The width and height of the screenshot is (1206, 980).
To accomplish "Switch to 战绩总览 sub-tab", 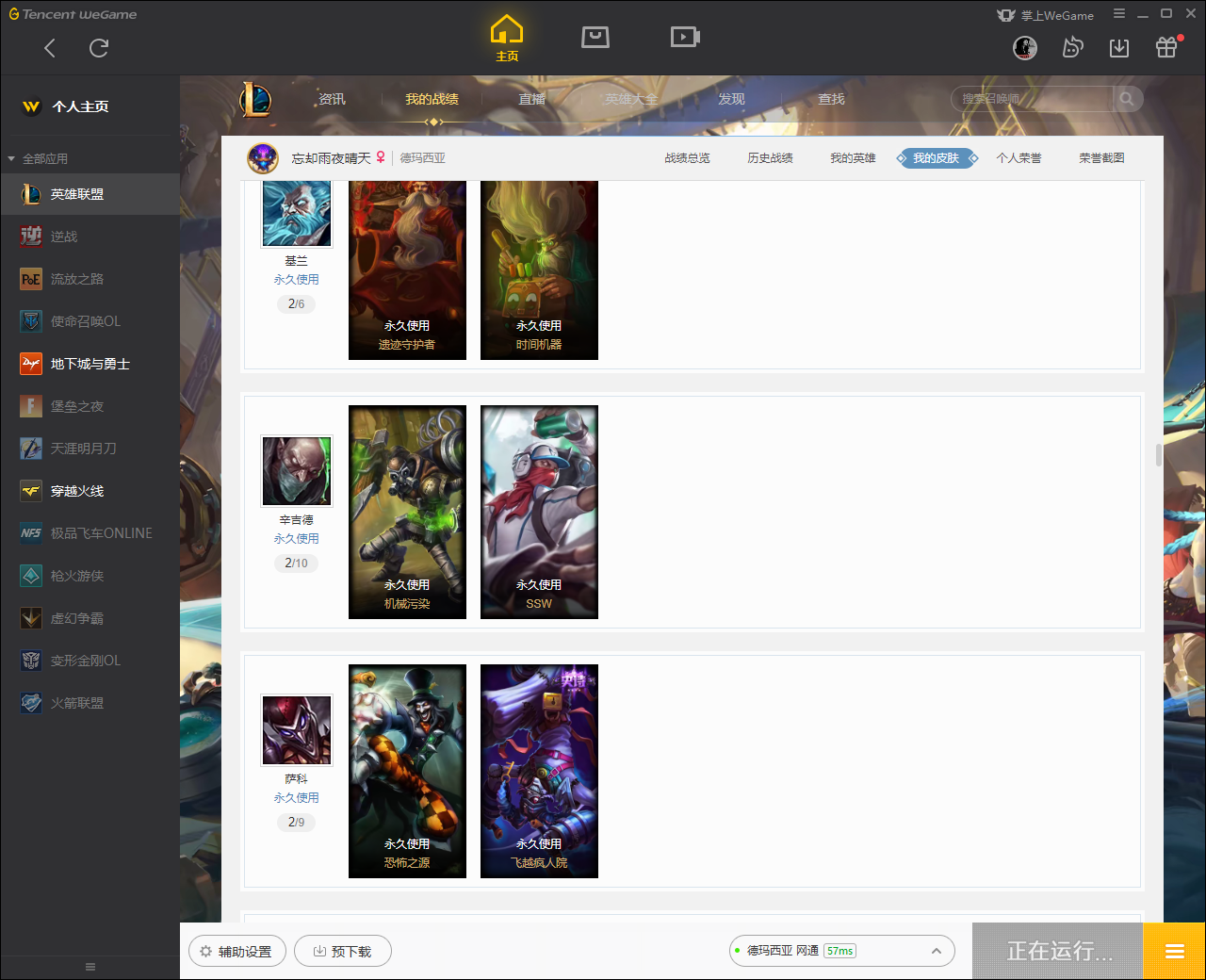I will tap(687, 158).
